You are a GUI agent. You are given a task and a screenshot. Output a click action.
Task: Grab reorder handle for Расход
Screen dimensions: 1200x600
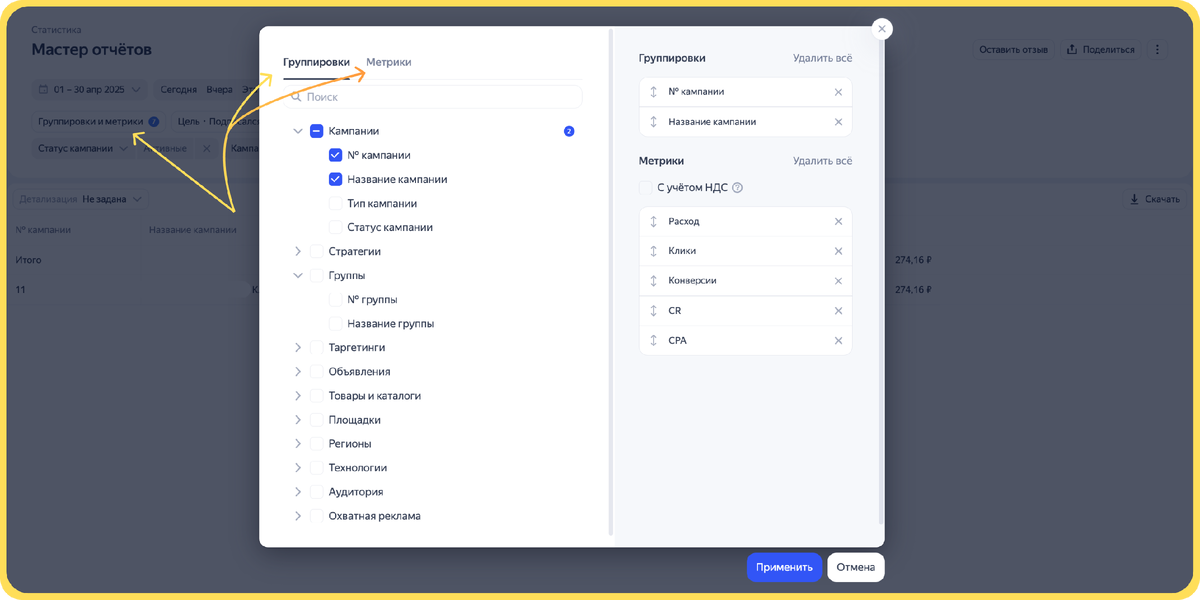(653, 221)
